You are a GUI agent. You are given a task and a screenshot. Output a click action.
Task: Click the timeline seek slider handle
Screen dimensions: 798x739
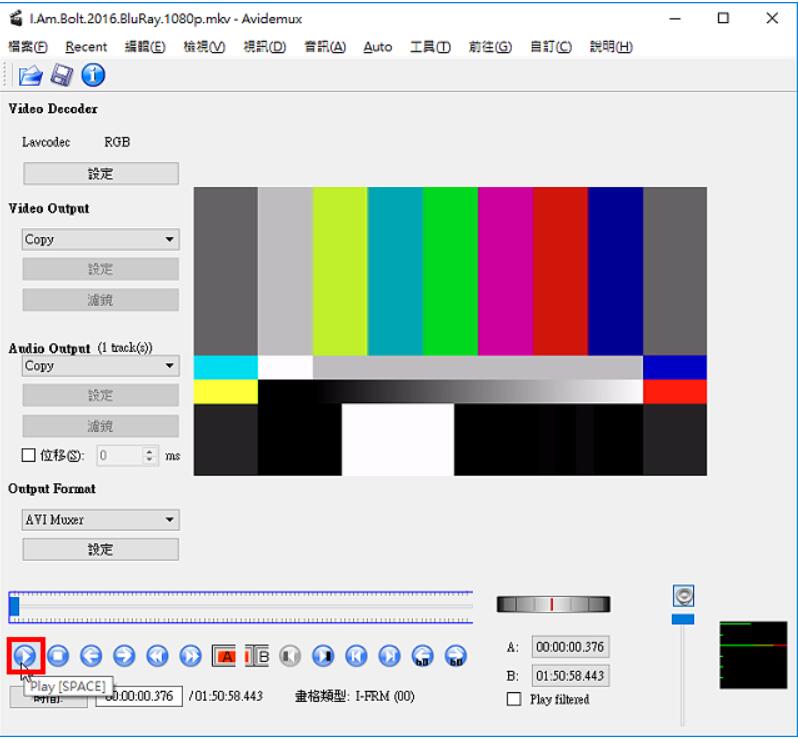14,606
